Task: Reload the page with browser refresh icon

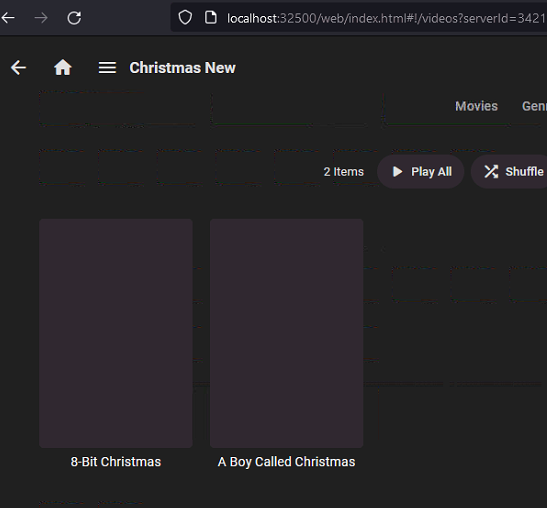Action: 74,17
